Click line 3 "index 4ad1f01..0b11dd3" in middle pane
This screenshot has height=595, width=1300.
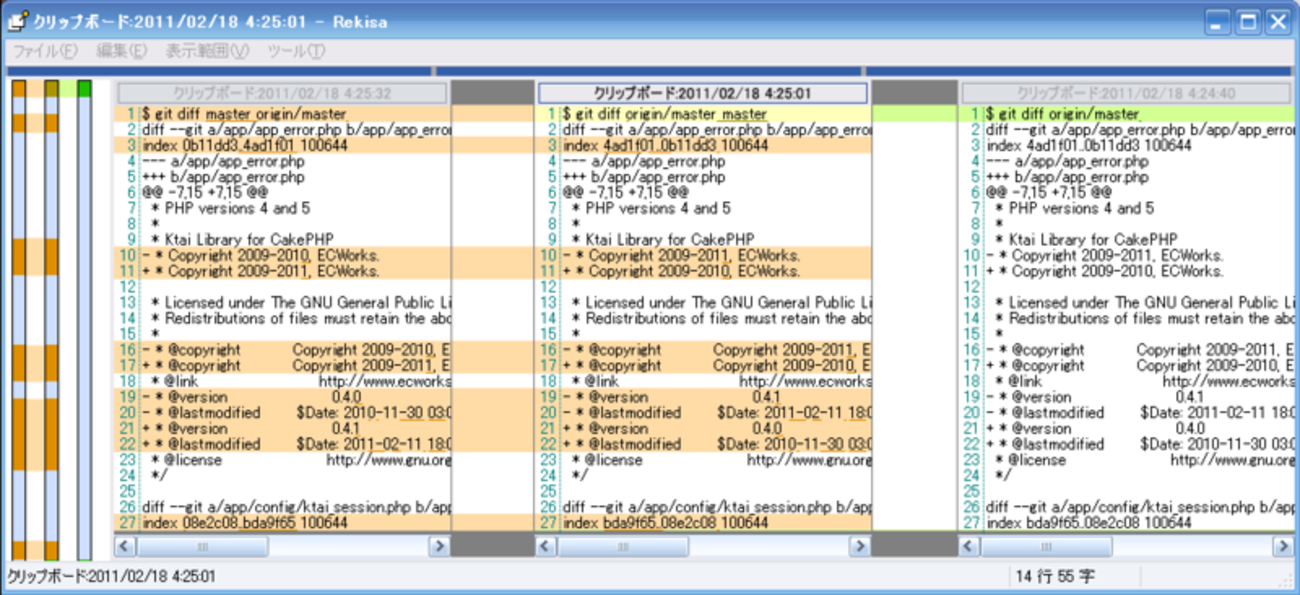coord(665,146)
